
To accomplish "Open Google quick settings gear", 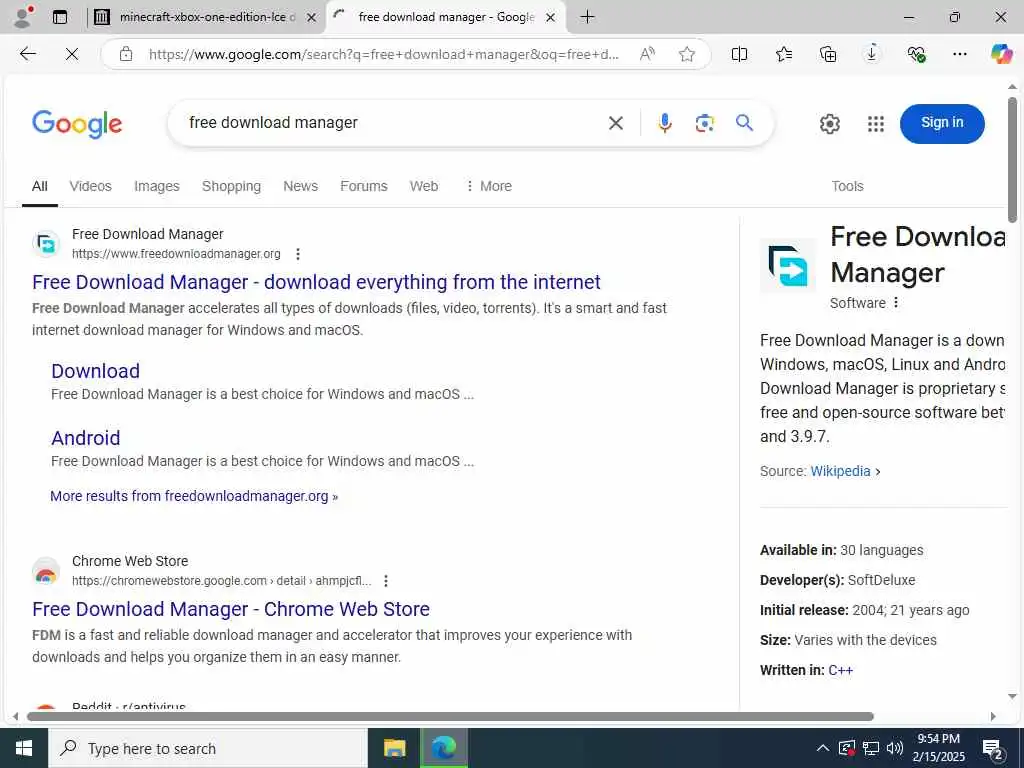I will tap(829, 123).
